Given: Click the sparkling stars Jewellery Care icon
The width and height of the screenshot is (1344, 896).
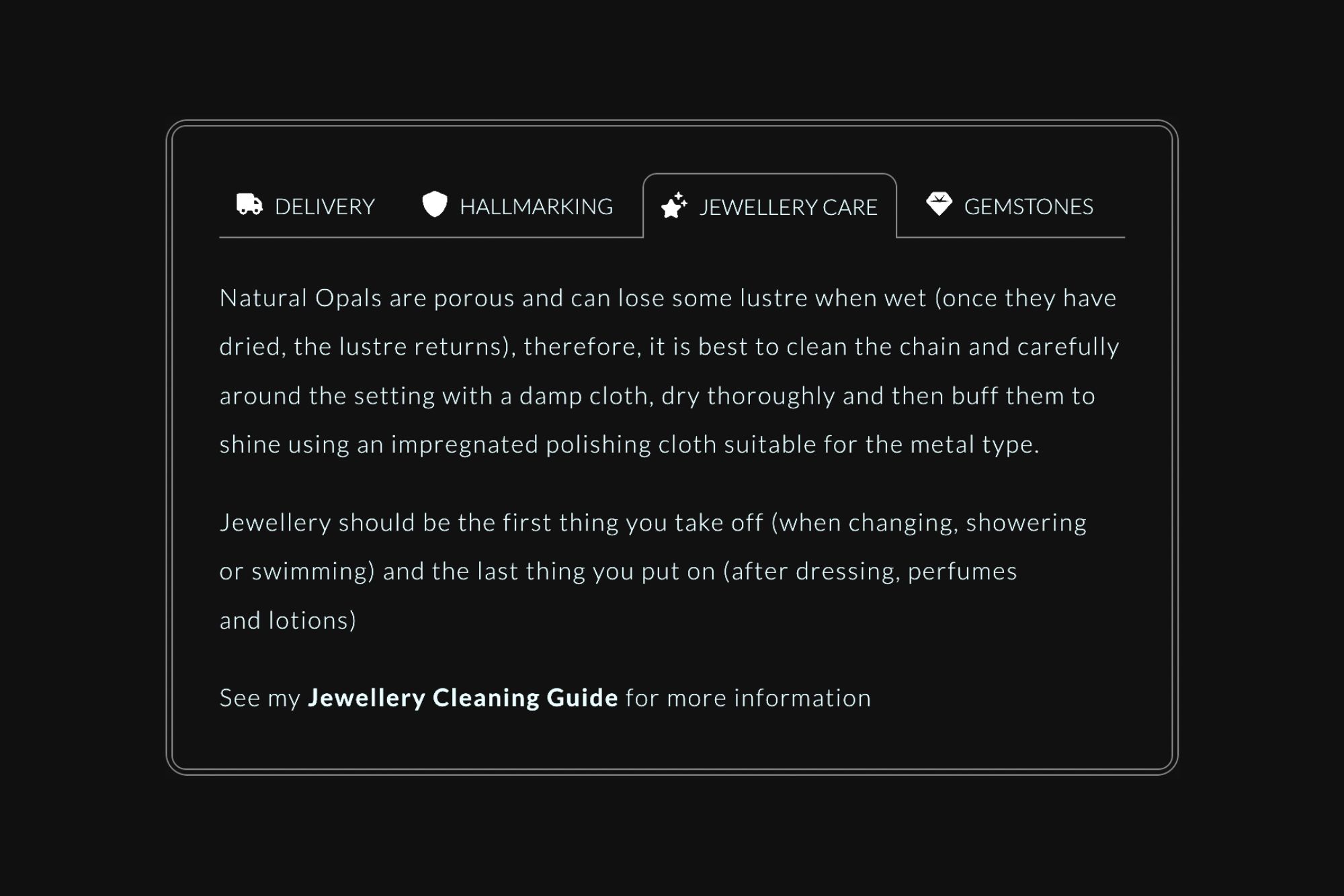Looking at the screenshot, I should (x=674, y=206).
